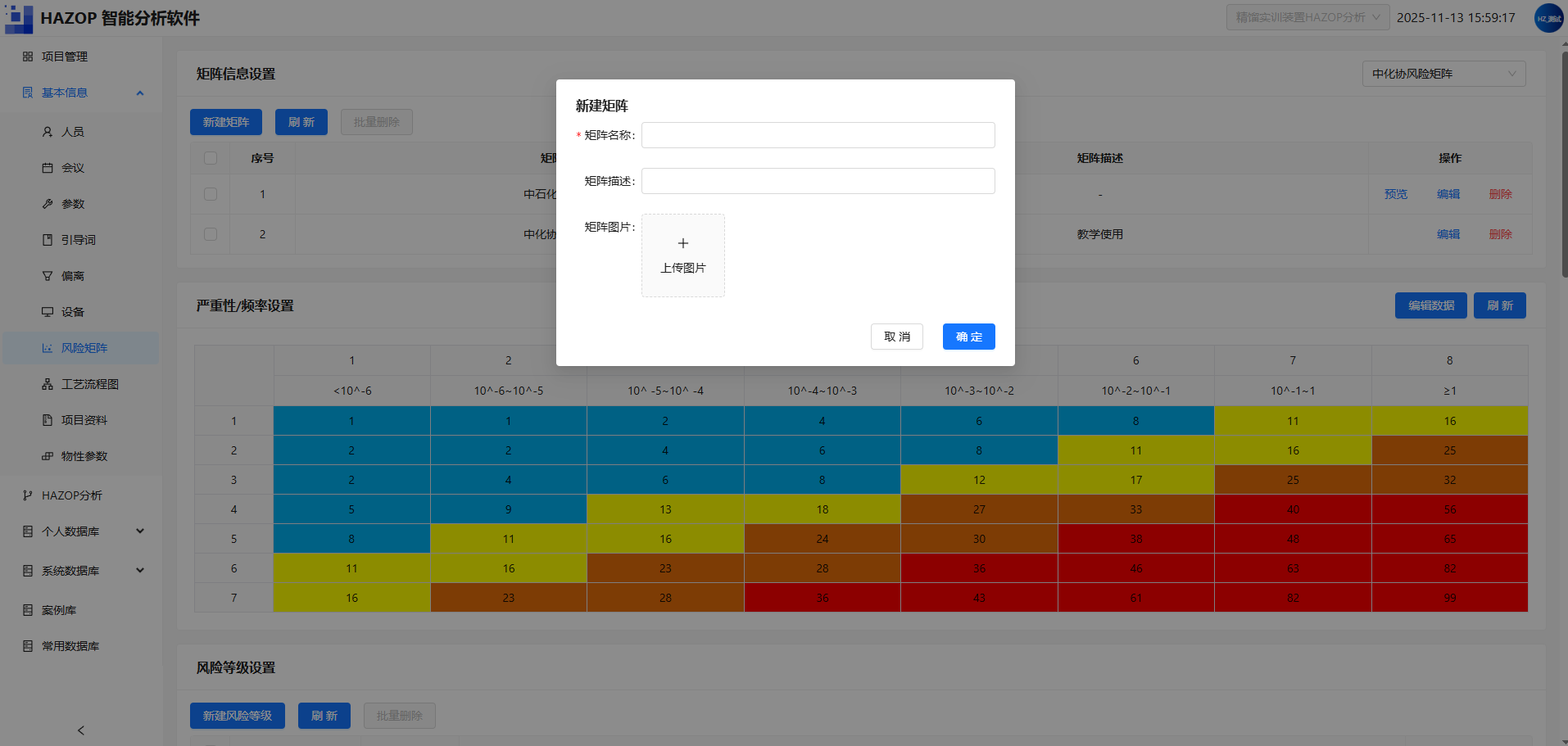This screenshot has width=1568, height=746.
Task: Toggle the select-all checkbox in matrix table header
Action: 211,158
